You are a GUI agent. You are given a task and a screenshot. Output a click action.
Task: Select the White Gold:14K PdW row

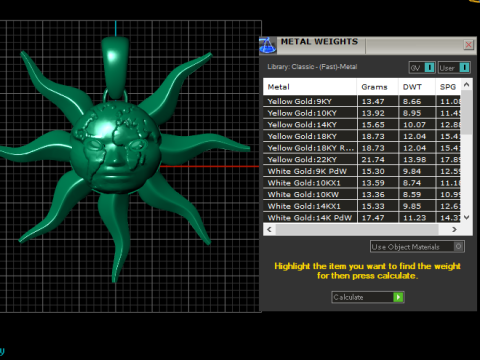(x=362, y=218)
